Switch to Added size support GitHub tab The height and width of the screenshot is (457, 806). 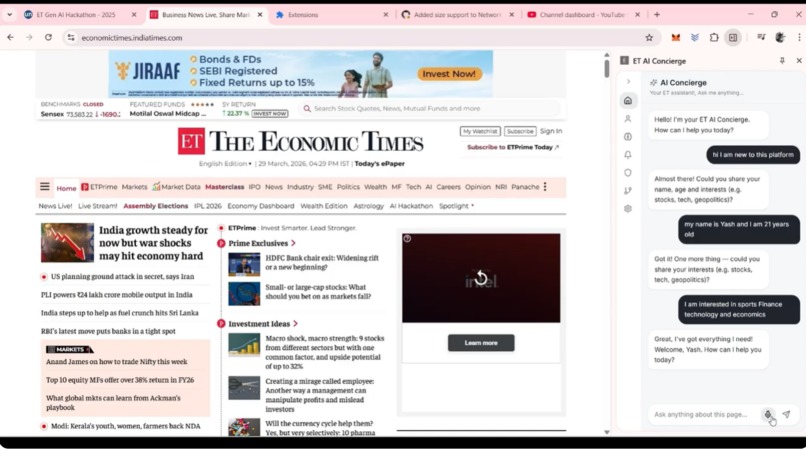(457, 15)
